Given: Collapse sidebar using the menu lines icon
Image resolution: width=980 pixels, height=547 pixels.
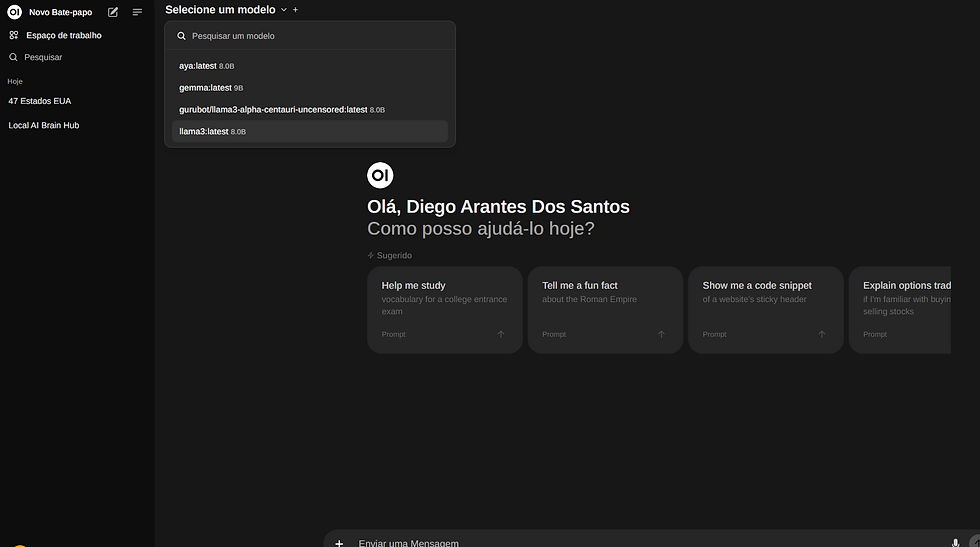Looking at the screenshot, I should 138,12.
